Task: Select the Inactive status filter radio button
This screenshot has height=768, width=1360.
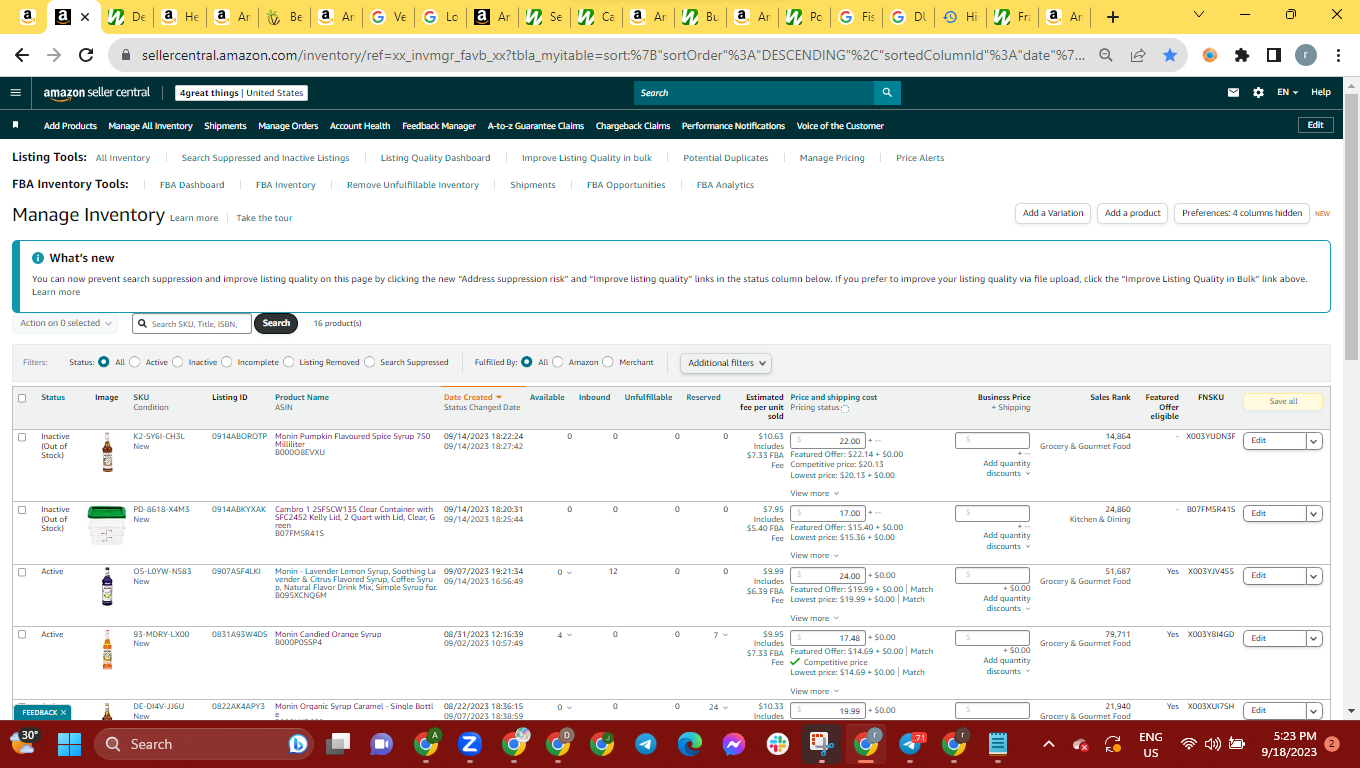Action: (179, 362)
